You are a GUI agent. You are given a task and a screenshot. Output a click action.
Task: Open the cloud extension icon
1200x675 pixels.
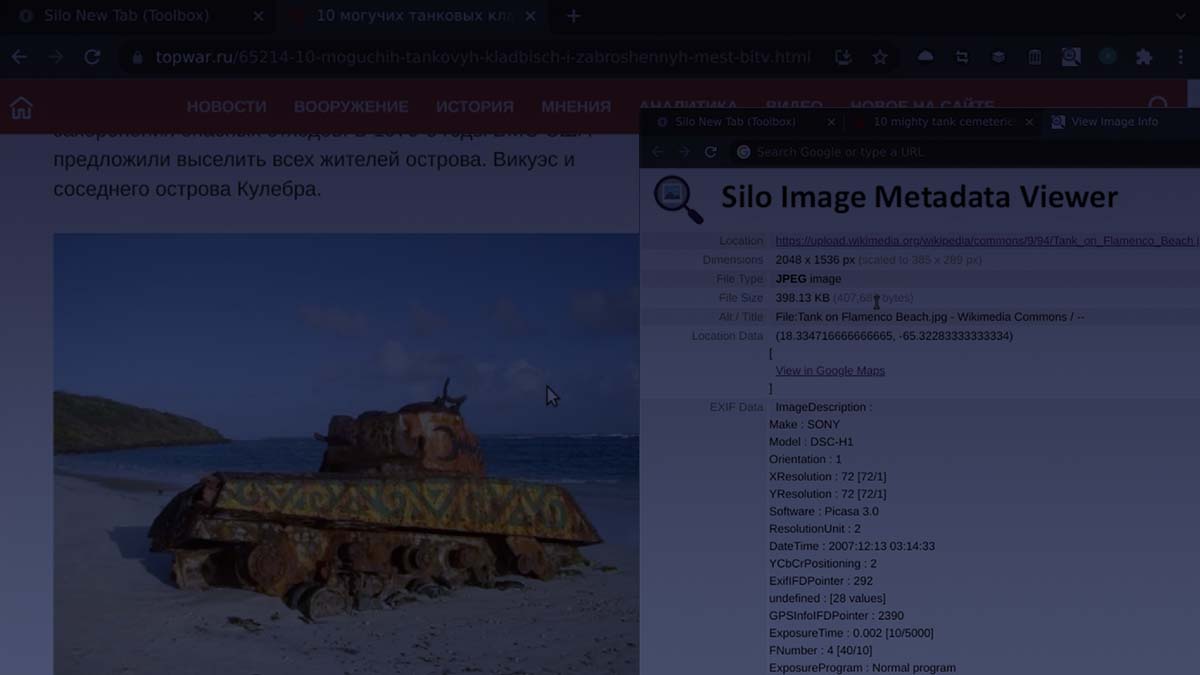click(925, 57)
